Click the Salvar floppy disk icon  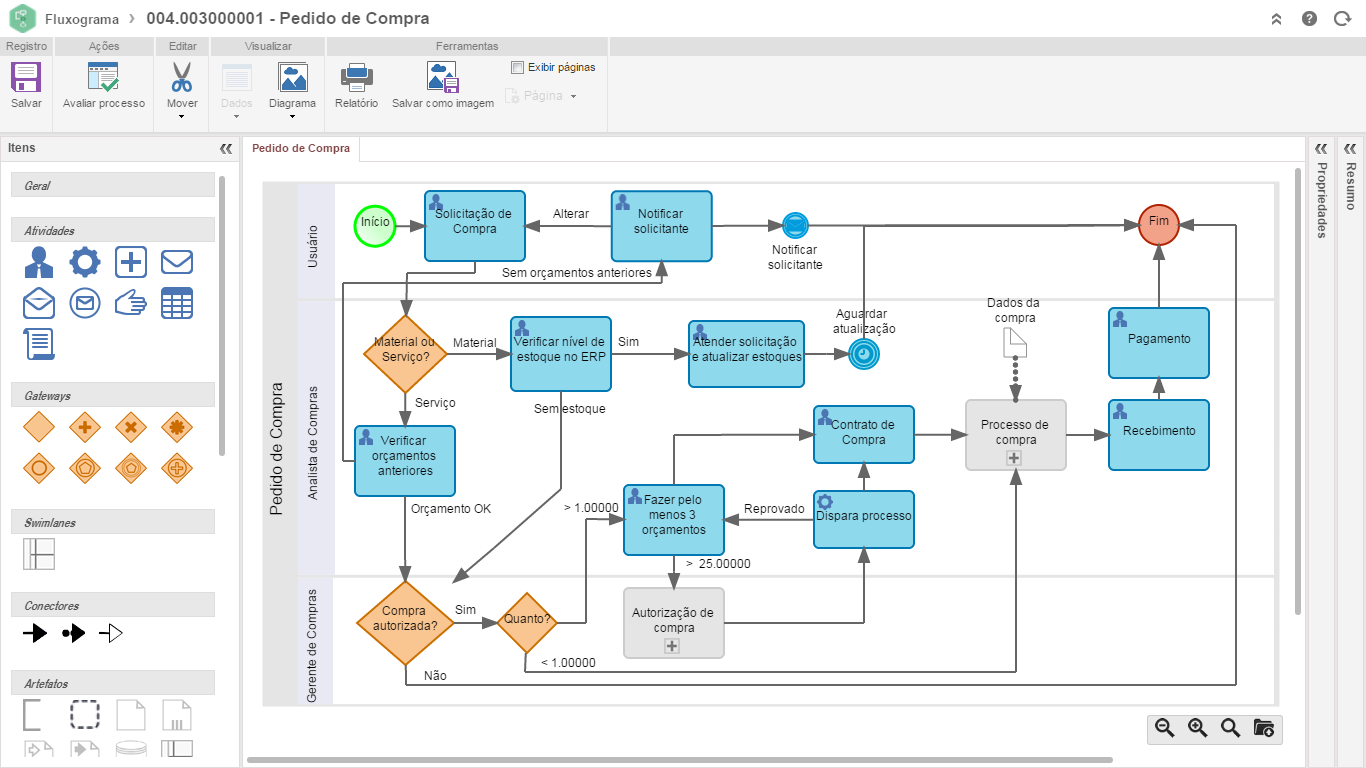[26, 78]
